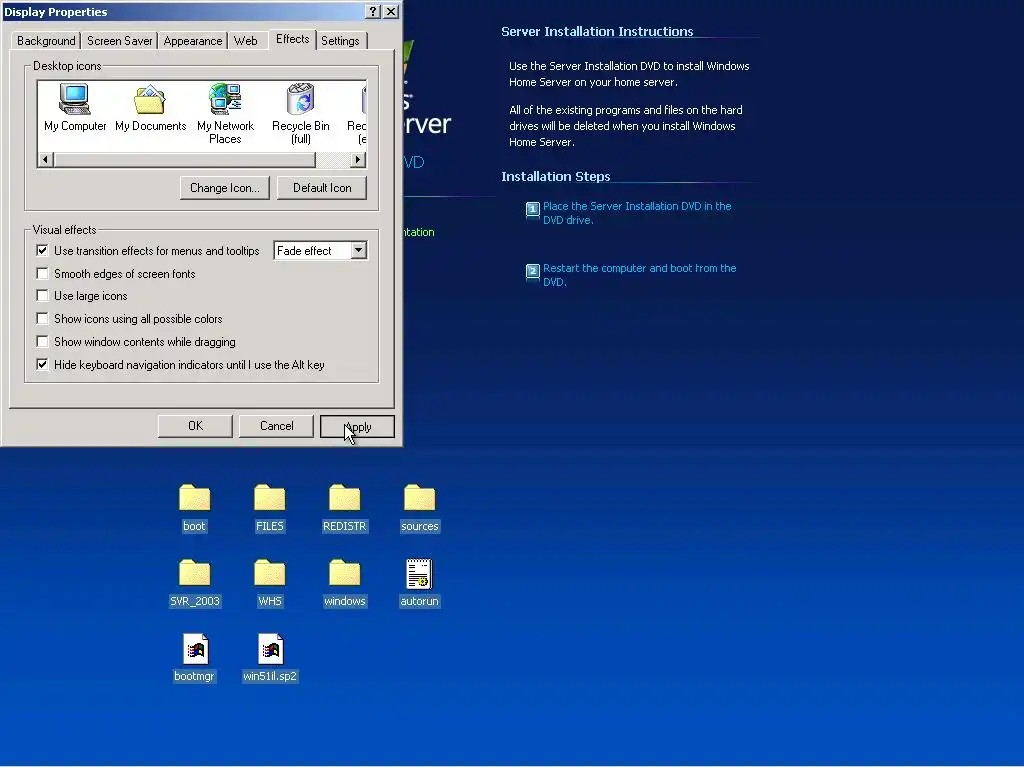1024x768 pixels.
Task: Toggle transition effects for menus and tooltips
Action: (x=42, y=251)
